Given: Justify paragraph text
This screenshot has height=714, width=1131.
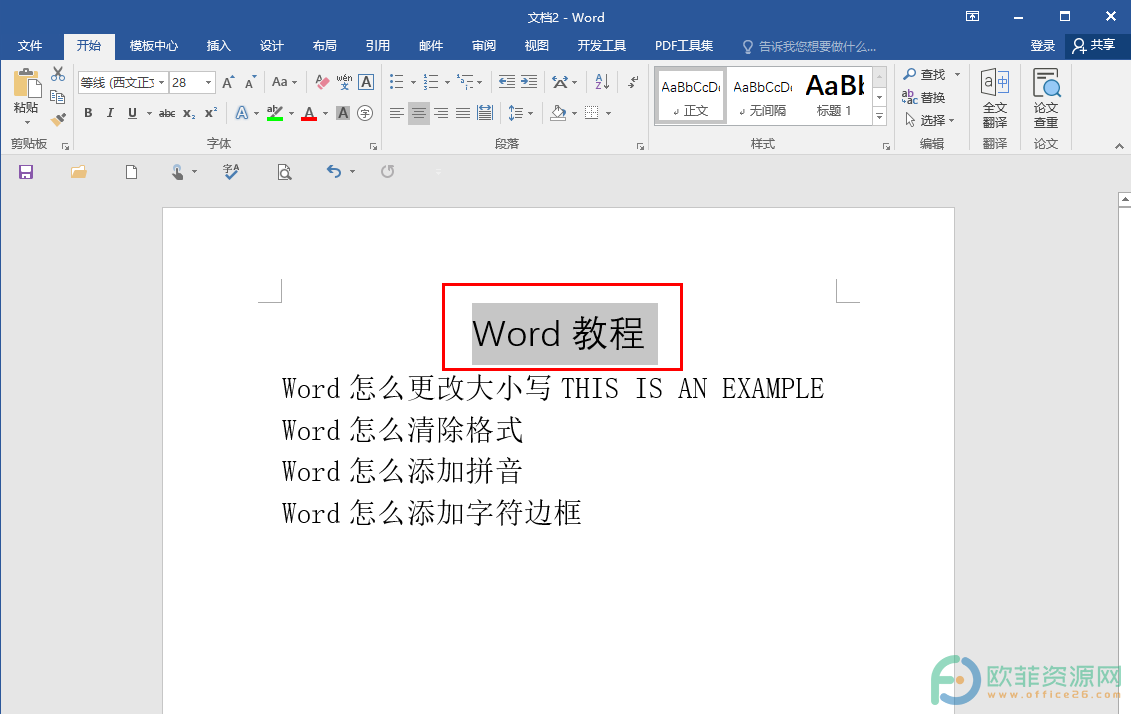Looking at the screenshot, I should pos(463,113).
